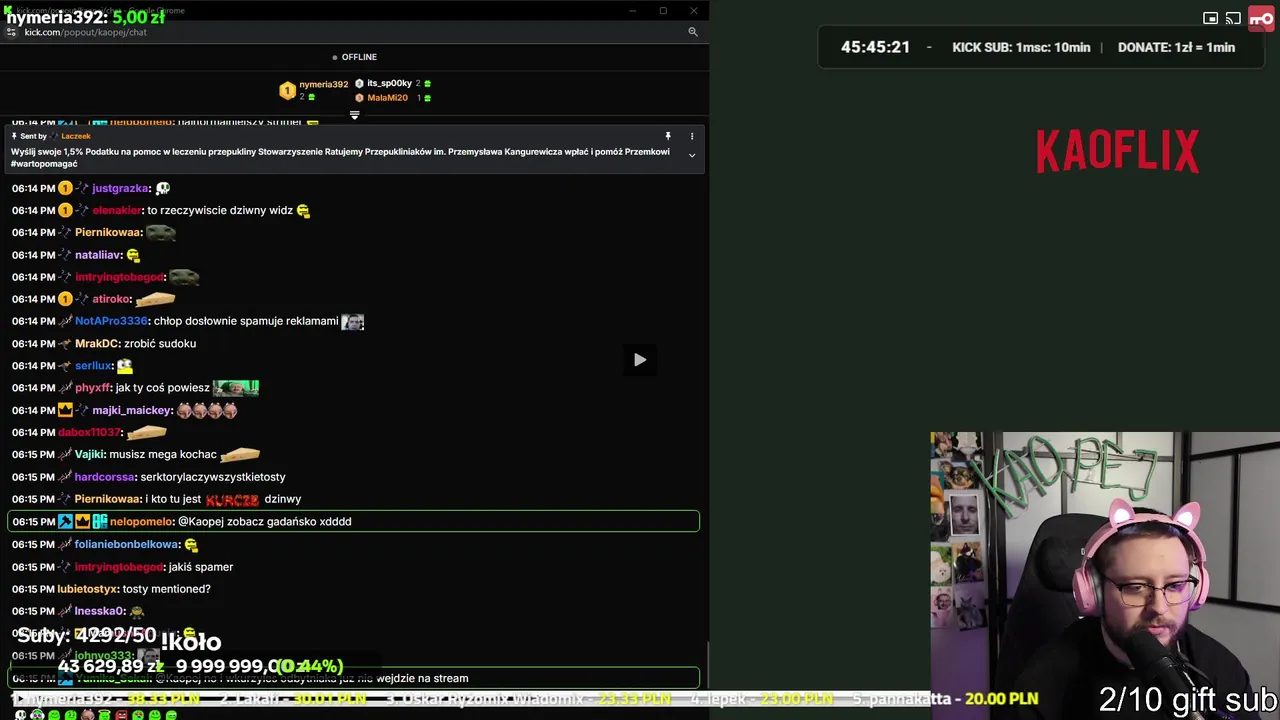Open the zoom magnifier in the address bar
Viewport: 1280px width, 720px height.
click(x=692, y=32)
